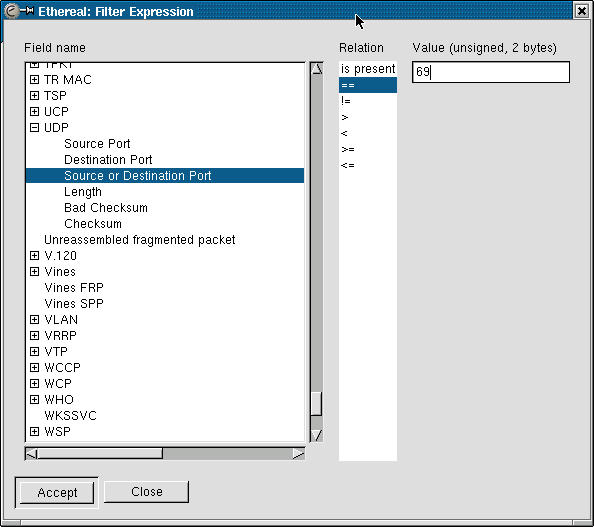Expand the WCCP protocol node
This screenshot has width=594, height=527.
[34, 367]
